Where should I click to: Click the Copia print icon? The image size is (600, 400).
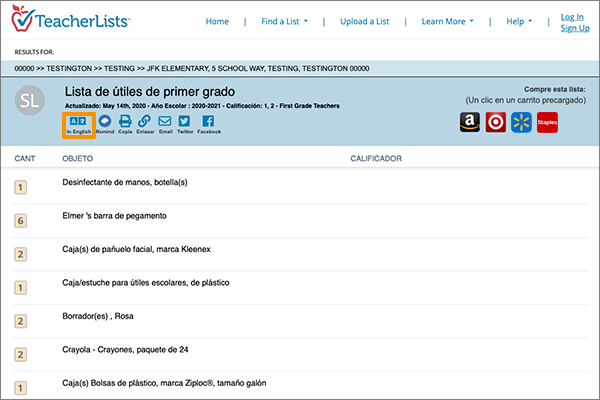coord(125,122)
